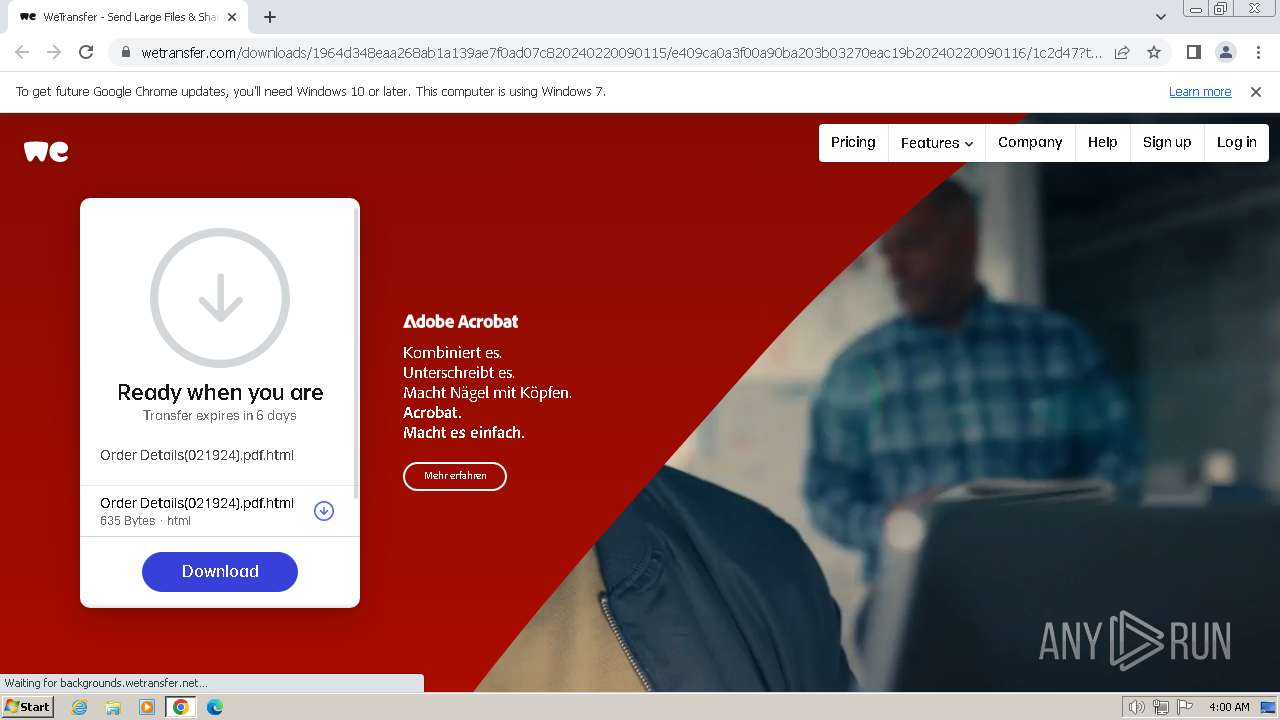This screenshot has height=720, width=1280.
Task: Expand the Features dropdown menu
Action: click(937, 143)
